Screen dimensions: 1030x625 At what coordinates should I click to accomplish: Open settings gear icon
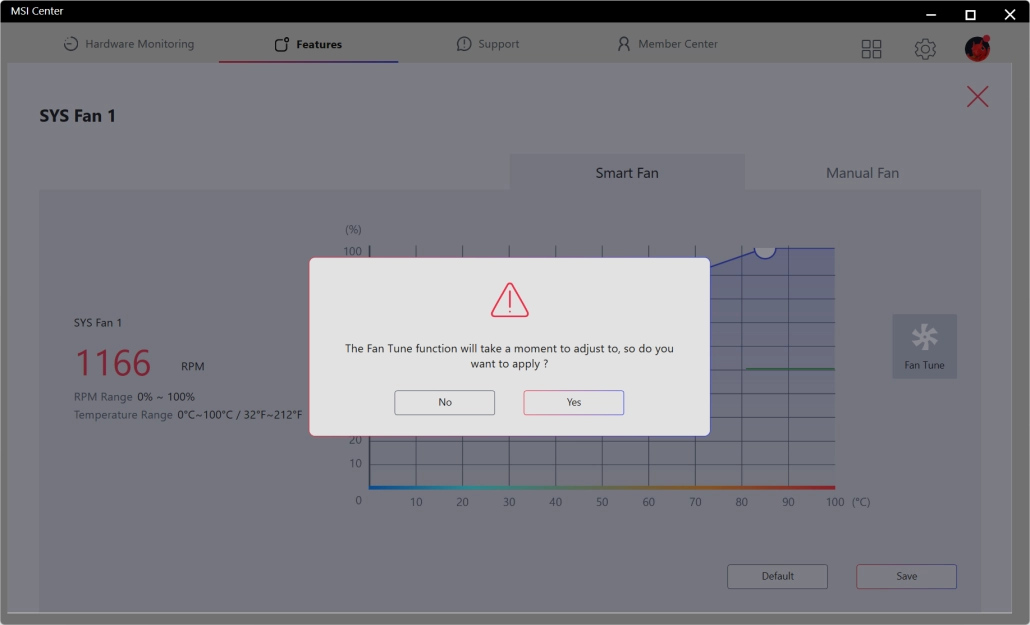925,49
